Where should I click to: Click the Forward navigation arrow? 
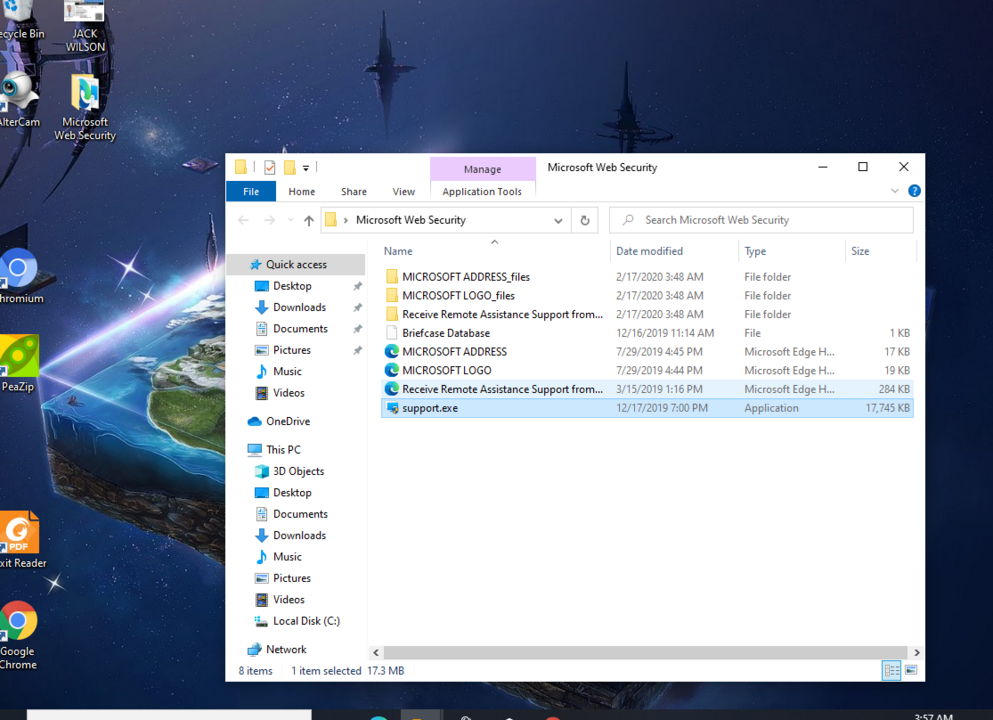pos(270,220)
